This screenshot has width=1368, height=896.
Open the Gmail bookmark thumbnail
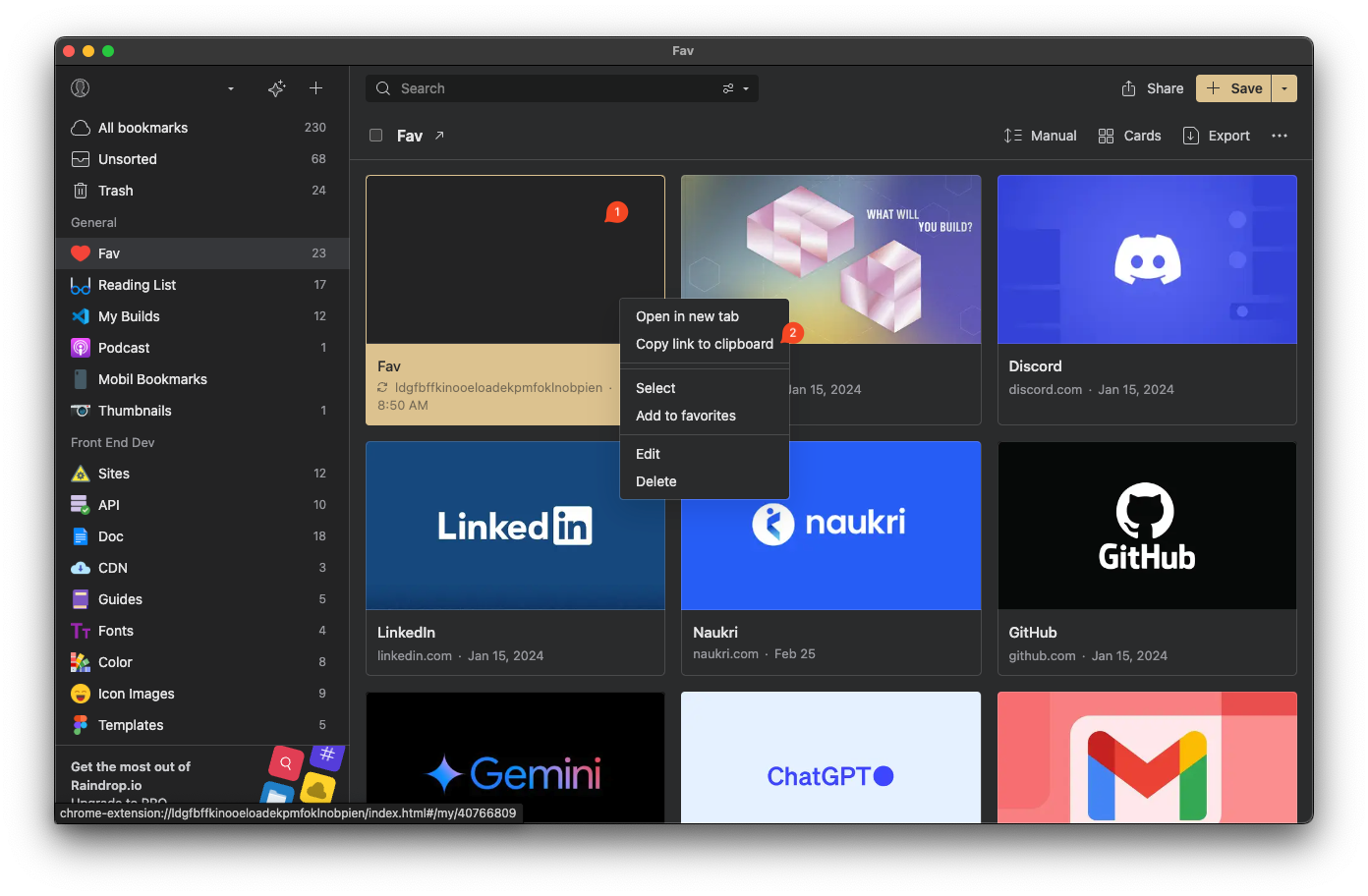point(1147,757)
